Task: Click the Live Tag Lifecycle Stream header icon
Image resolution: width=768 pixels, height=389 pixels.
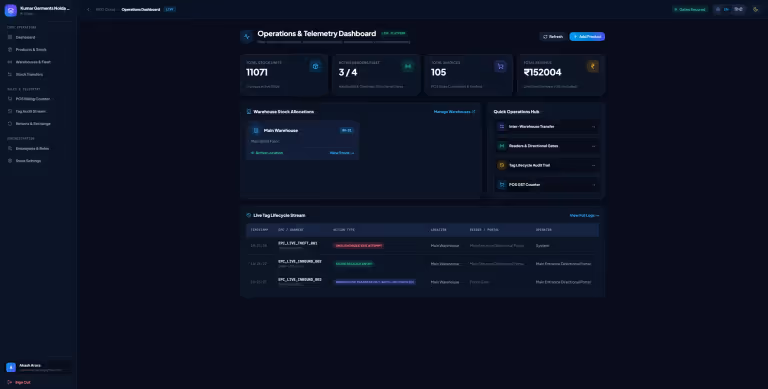Action: (x=249, y=215)
